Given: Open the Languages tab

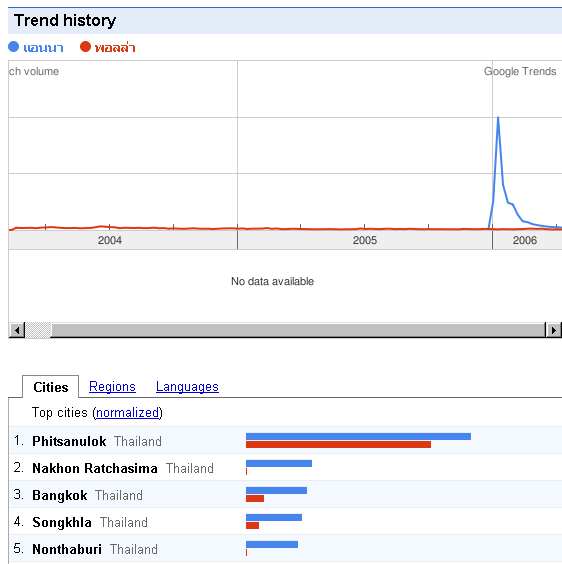Looking at the screenshot, I should click(x=187, y=387).
